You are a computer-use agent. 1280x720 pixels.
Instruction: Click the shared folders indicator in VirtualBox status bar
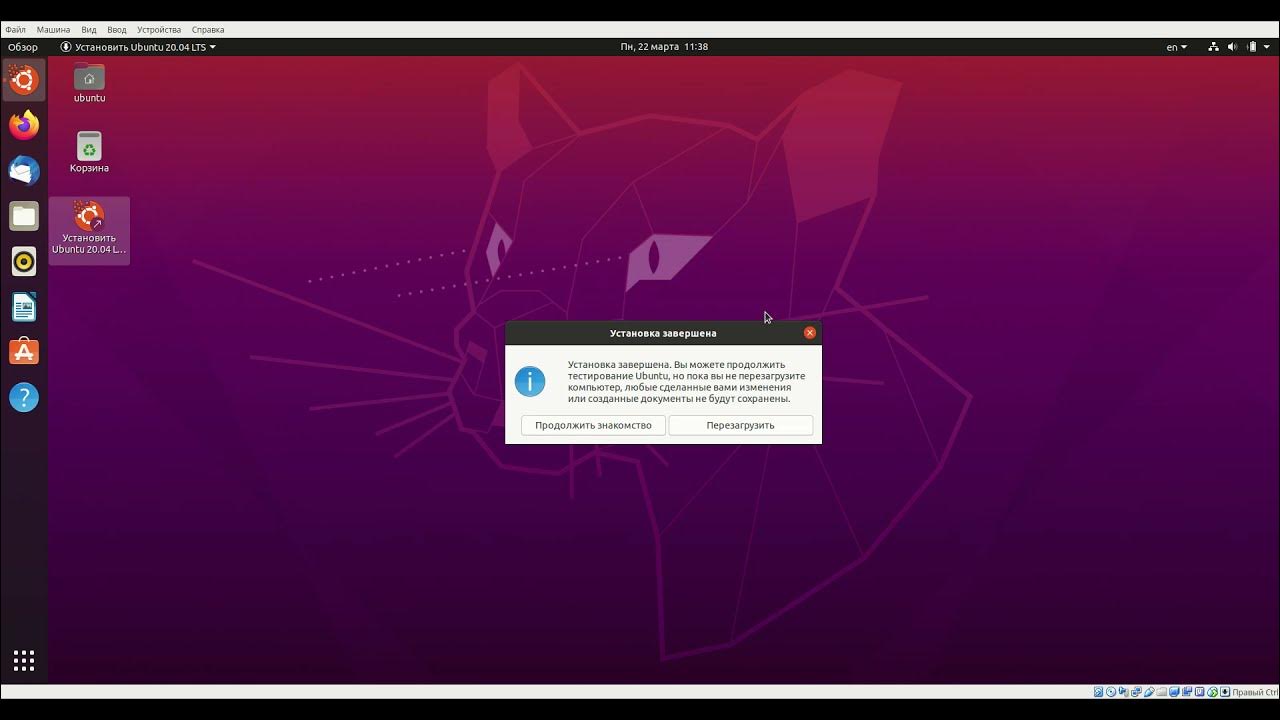coord(1162,692)
